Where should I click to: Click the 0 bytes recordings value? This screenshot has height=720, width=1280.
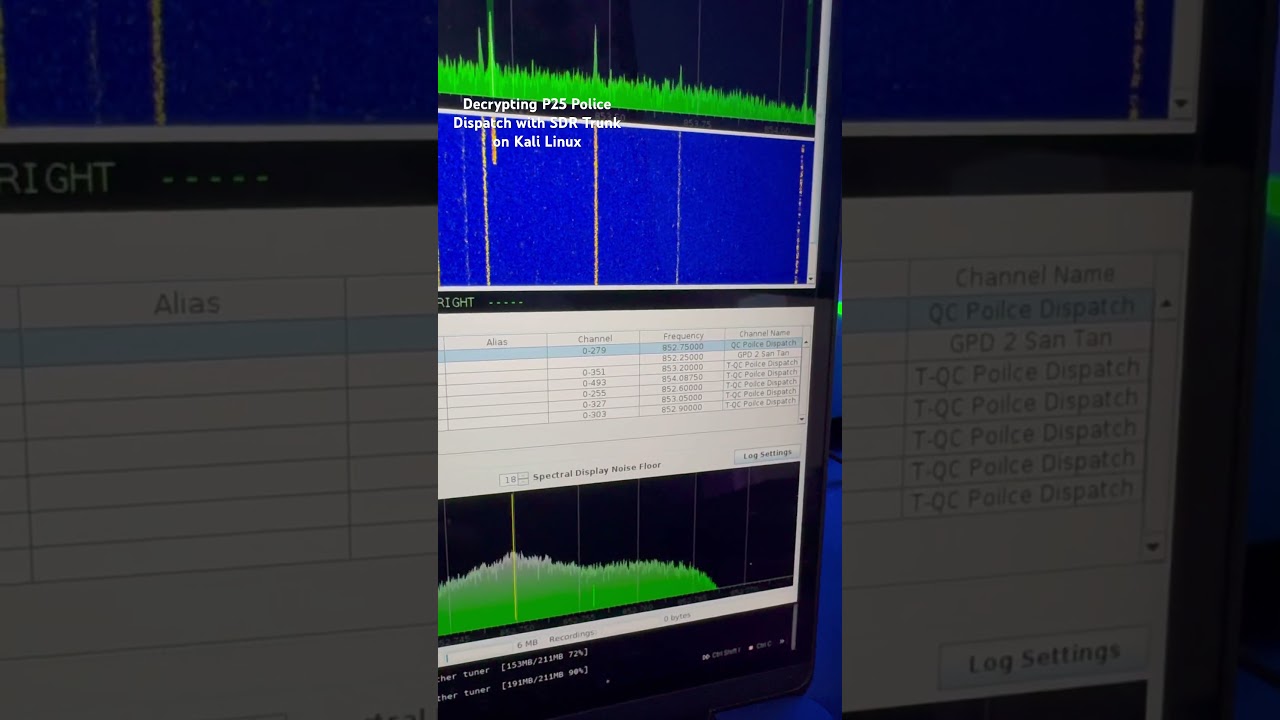click(677, 617)
